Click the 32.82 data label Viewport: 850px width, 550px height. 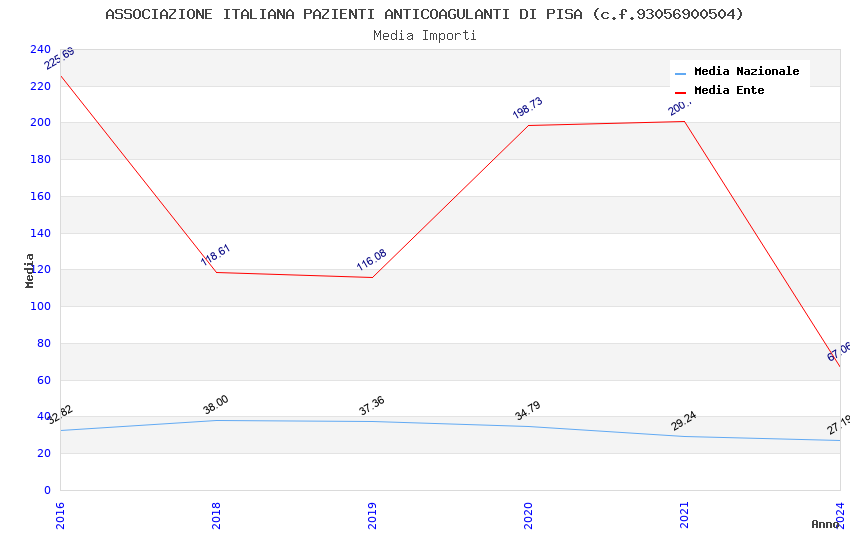point(60,415)
